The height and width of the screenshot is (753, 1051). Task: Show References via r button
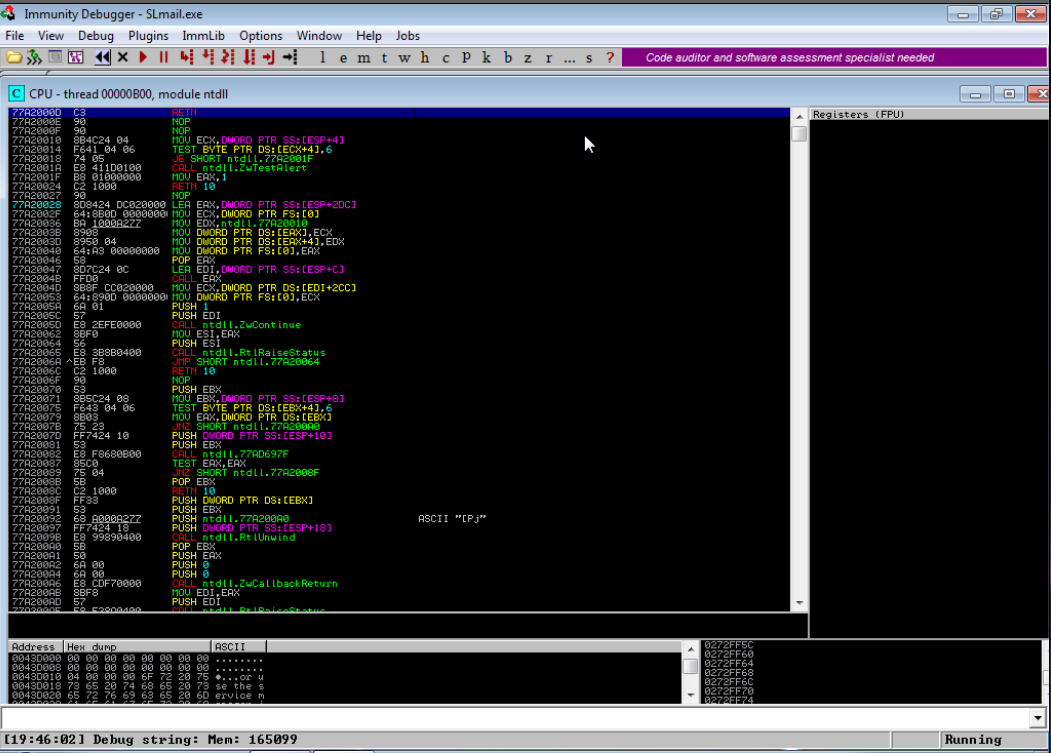coord(548,58)
